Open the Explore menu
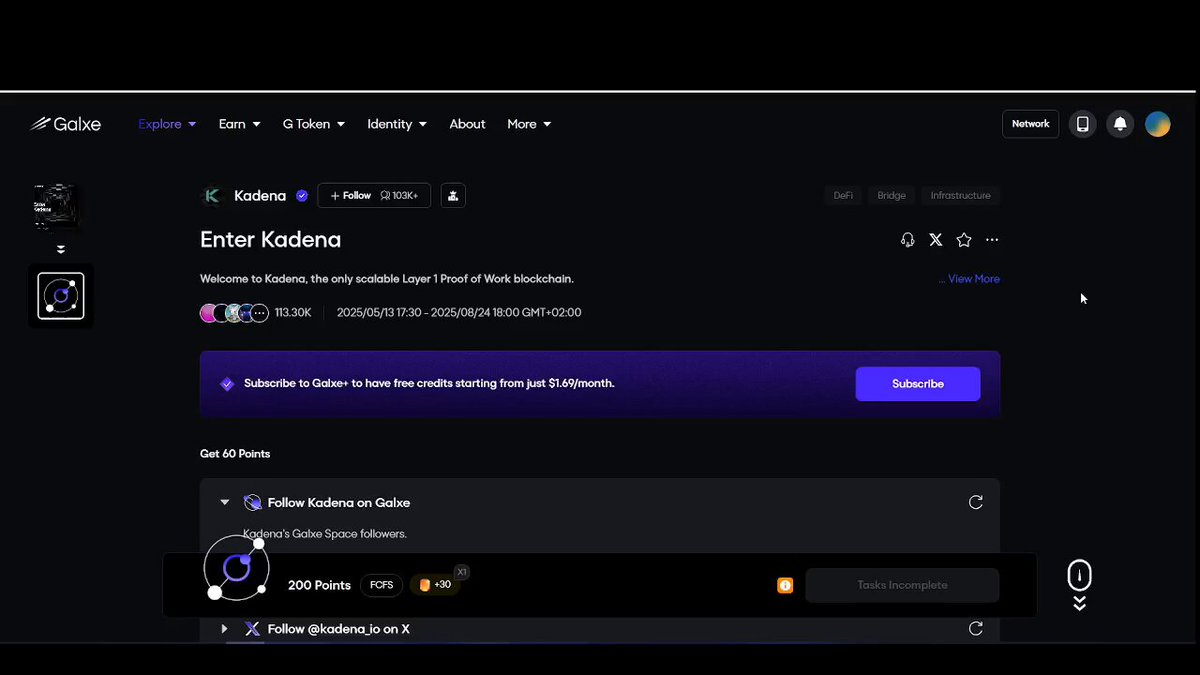 (x=167, y=124)
